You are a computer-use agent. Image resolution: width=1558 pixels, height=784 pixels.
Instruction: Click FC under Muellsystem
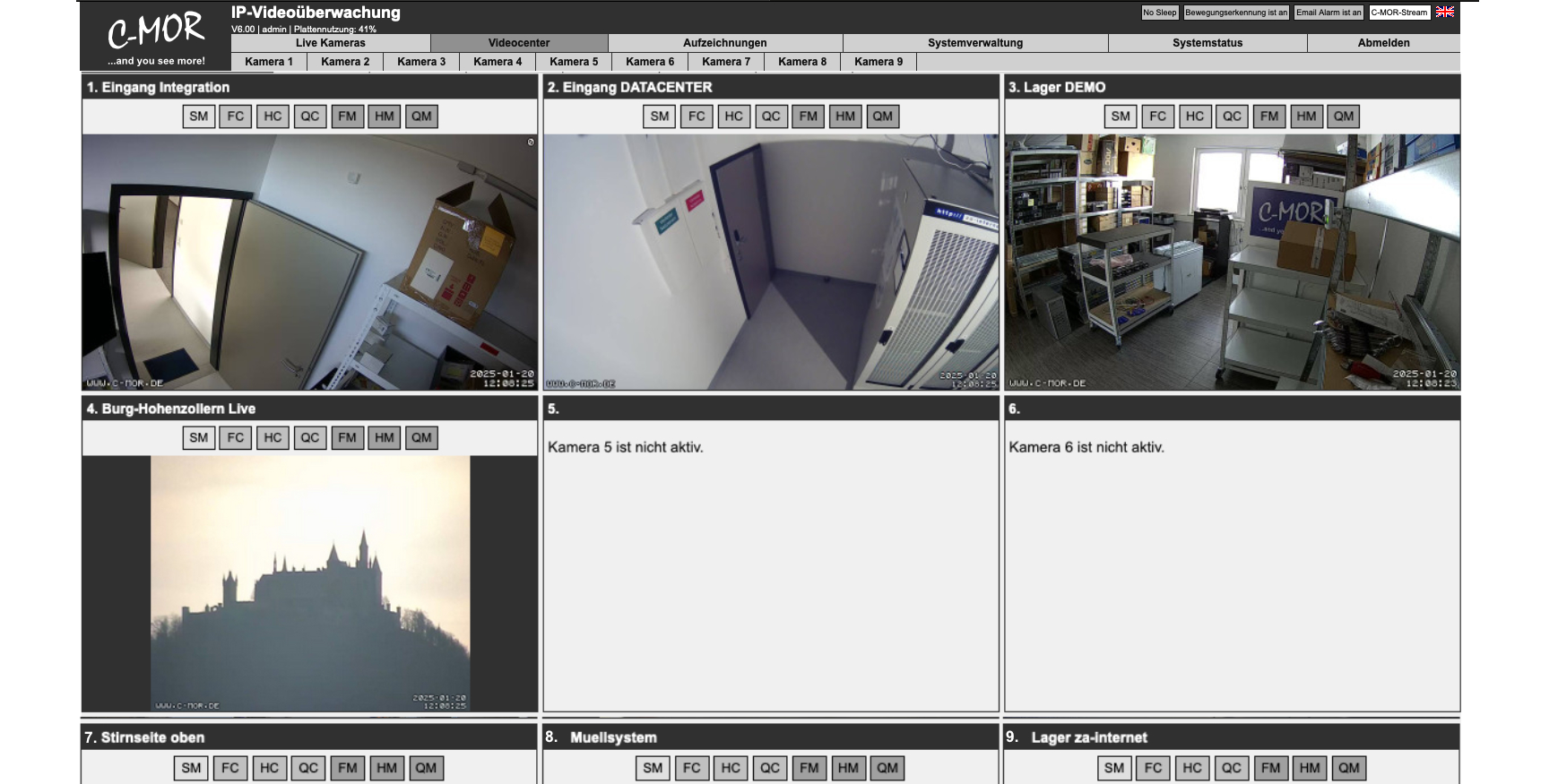(x=692, y=768)
